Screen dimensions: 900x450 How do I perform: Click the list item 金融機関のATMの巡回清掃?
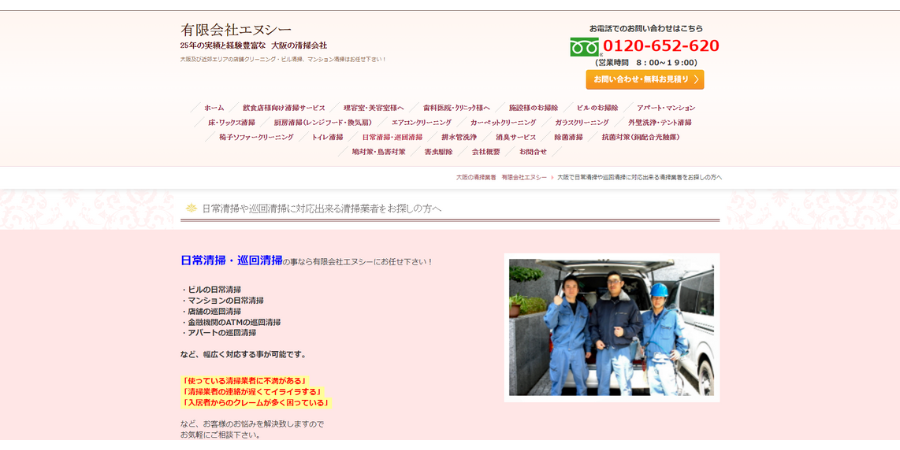(x=234, y=322)
